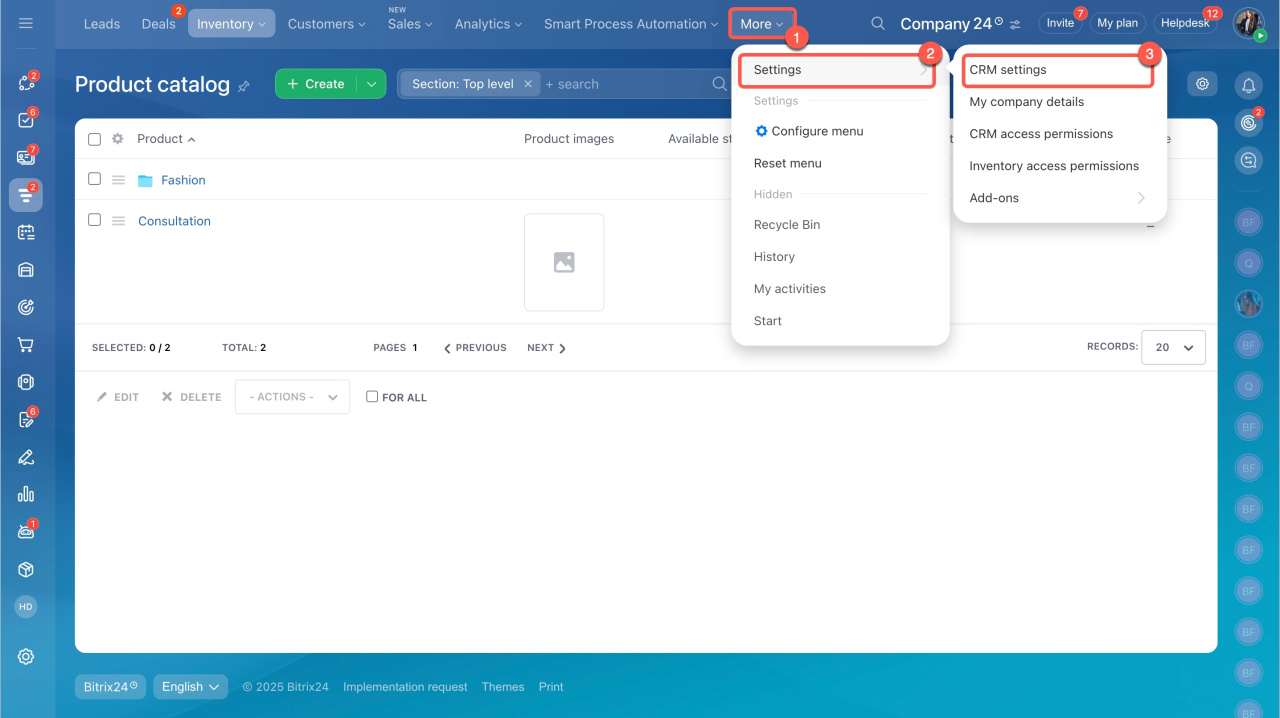The height and width of the screenshot is (718, 1280).
Task: Open the Fashion folder link
Action: pyautogui.click(x=183, y=180)
